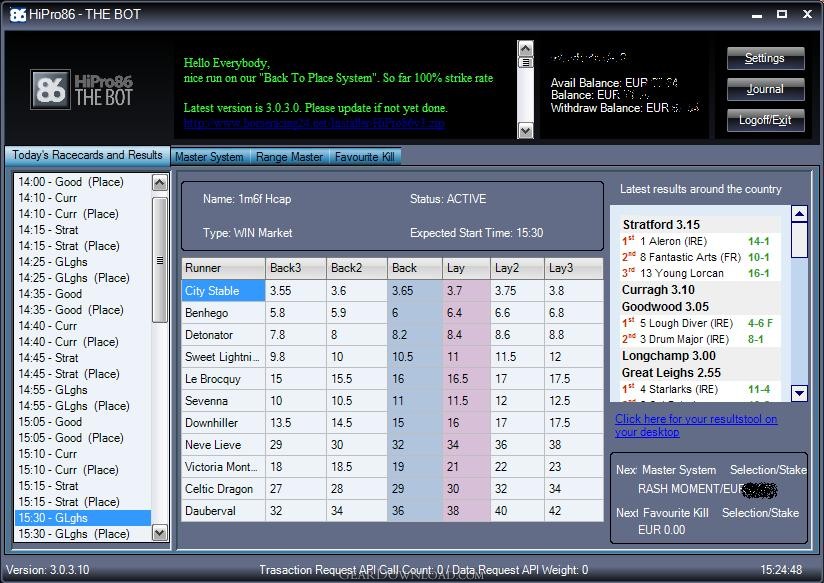Click Sweet Lightning Lay price 11
Image resolution: width=824 pixels, height=583 pixels.
click(467, 357)
